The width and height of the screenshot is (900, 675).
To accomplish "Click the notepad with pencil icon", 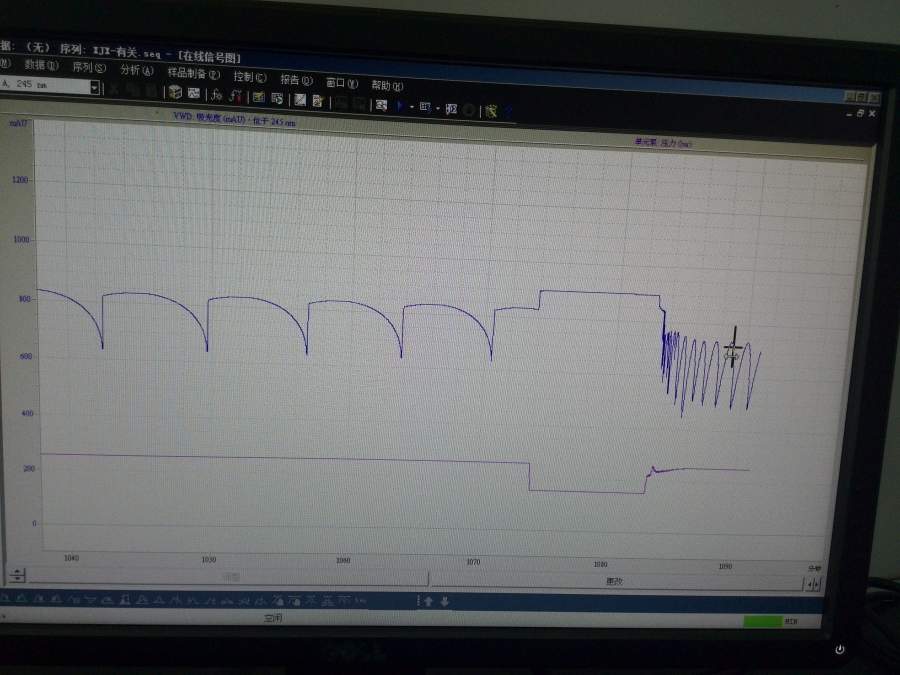I will tap(318, 101).
